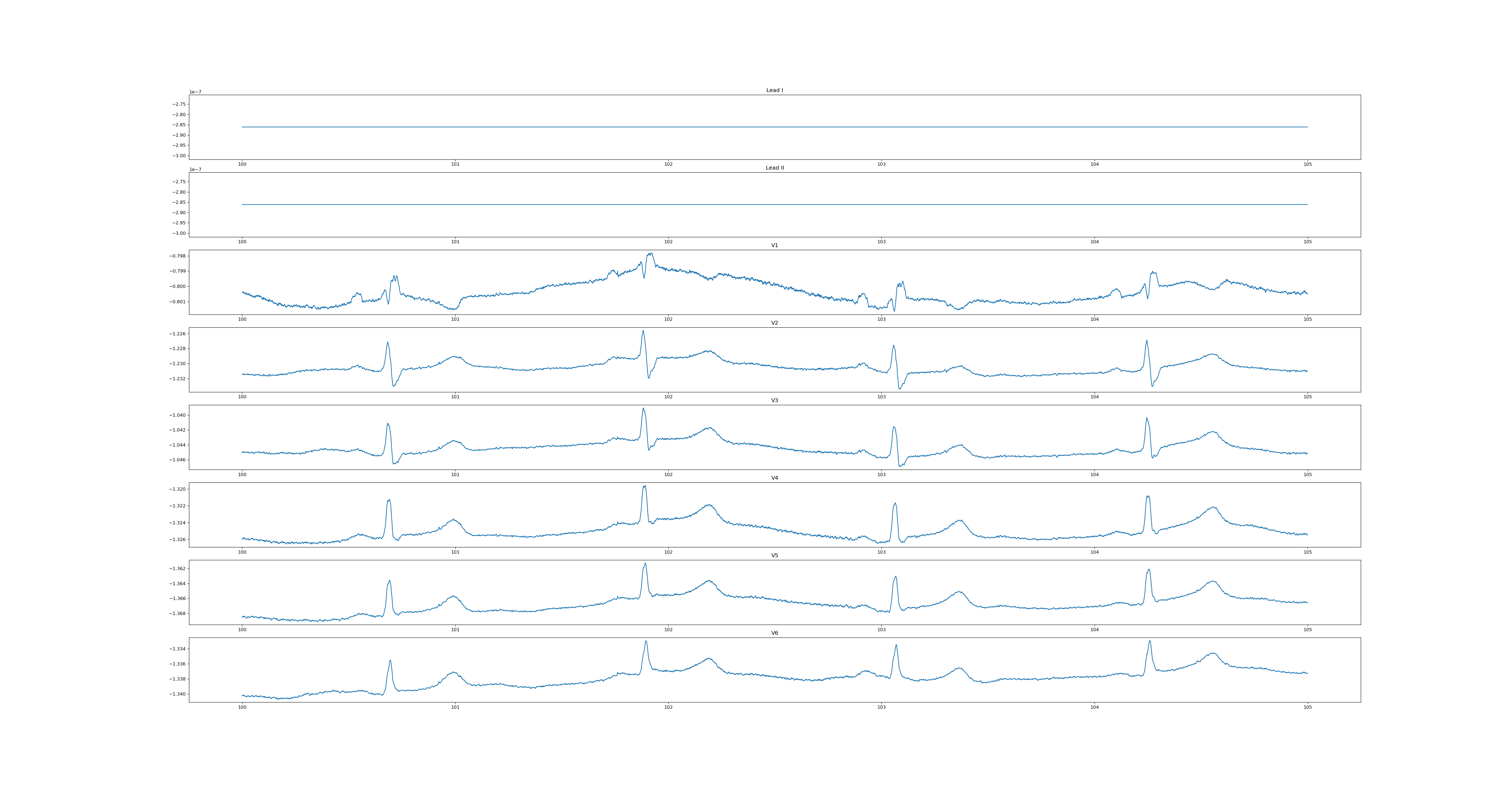Click the −0.798 y-axis label of V1
The width and height of the screenshot is (1512, 789).
(178, 256)
